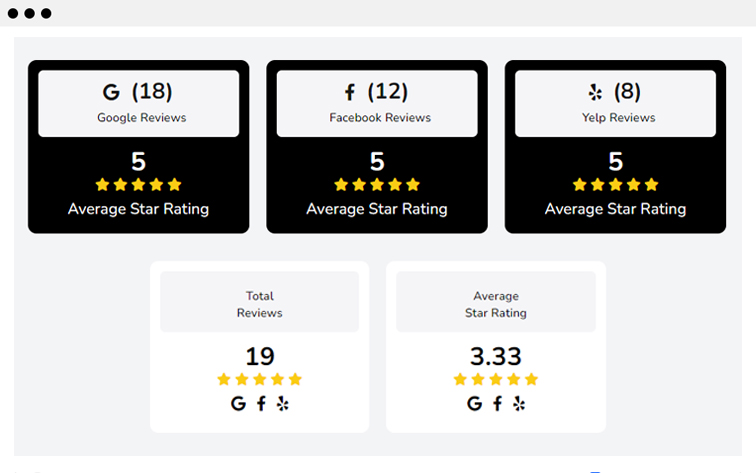Select the Google icon under Total Reviews
Viewport: 756px width, 473px height.
click(238, 403)
